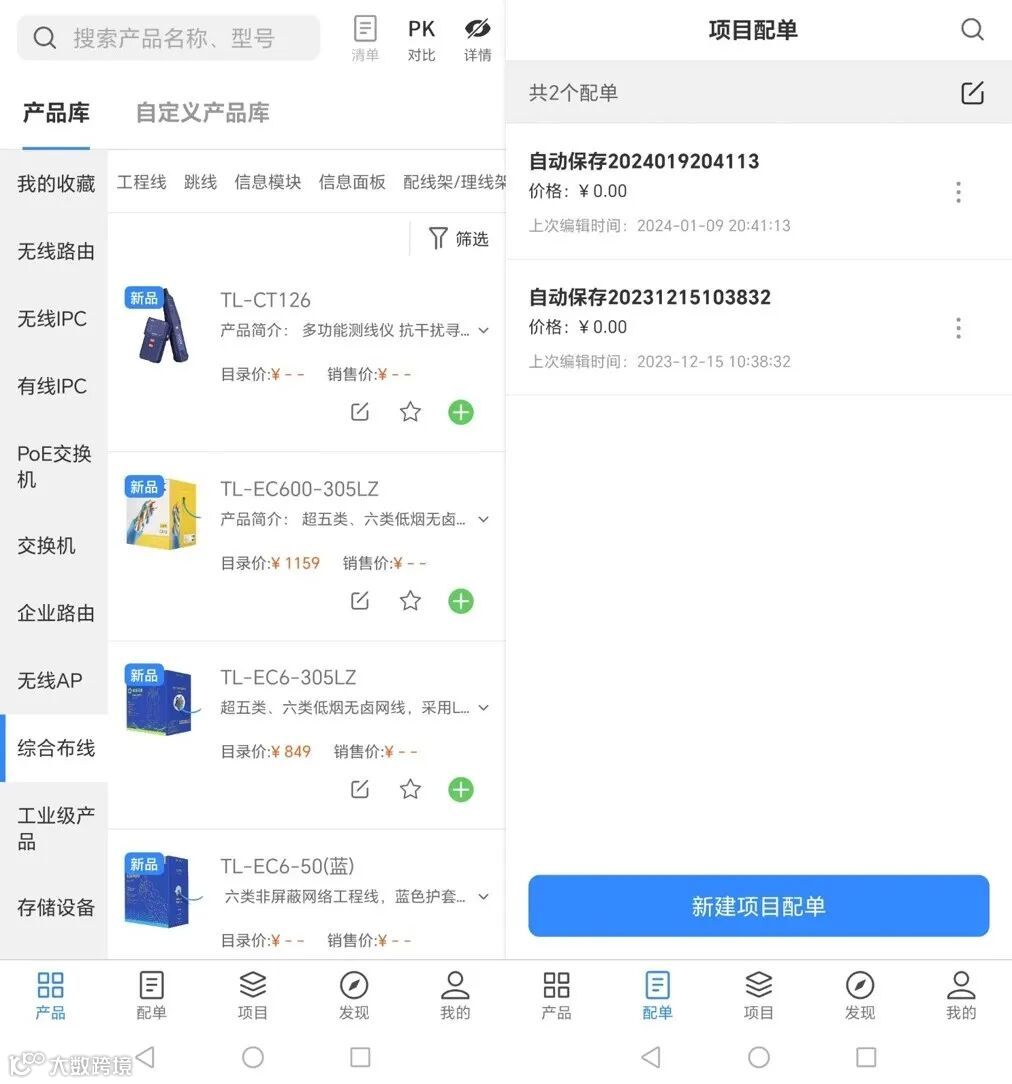Switch to 自定义产品库 tab
1012x1084 pixels.
click(202, 113)
